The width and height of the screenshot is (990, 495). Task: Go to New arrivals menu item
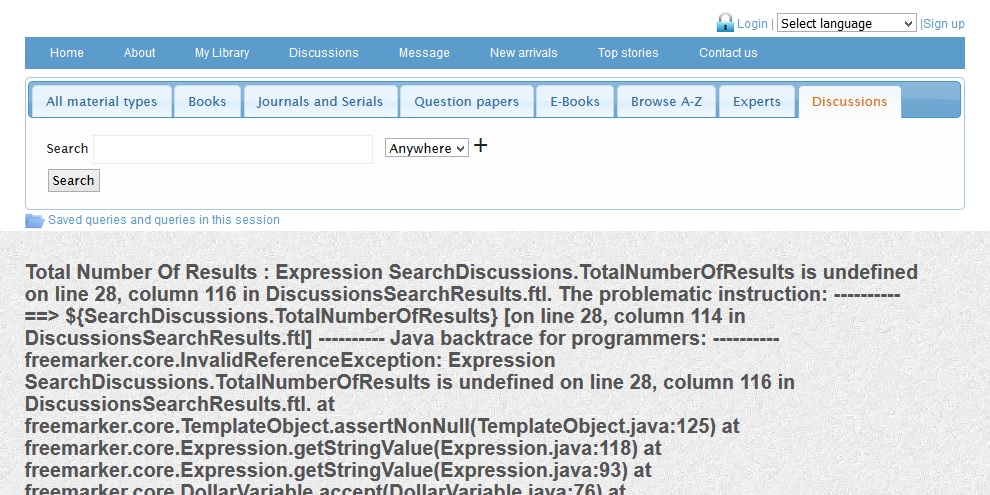523,53
